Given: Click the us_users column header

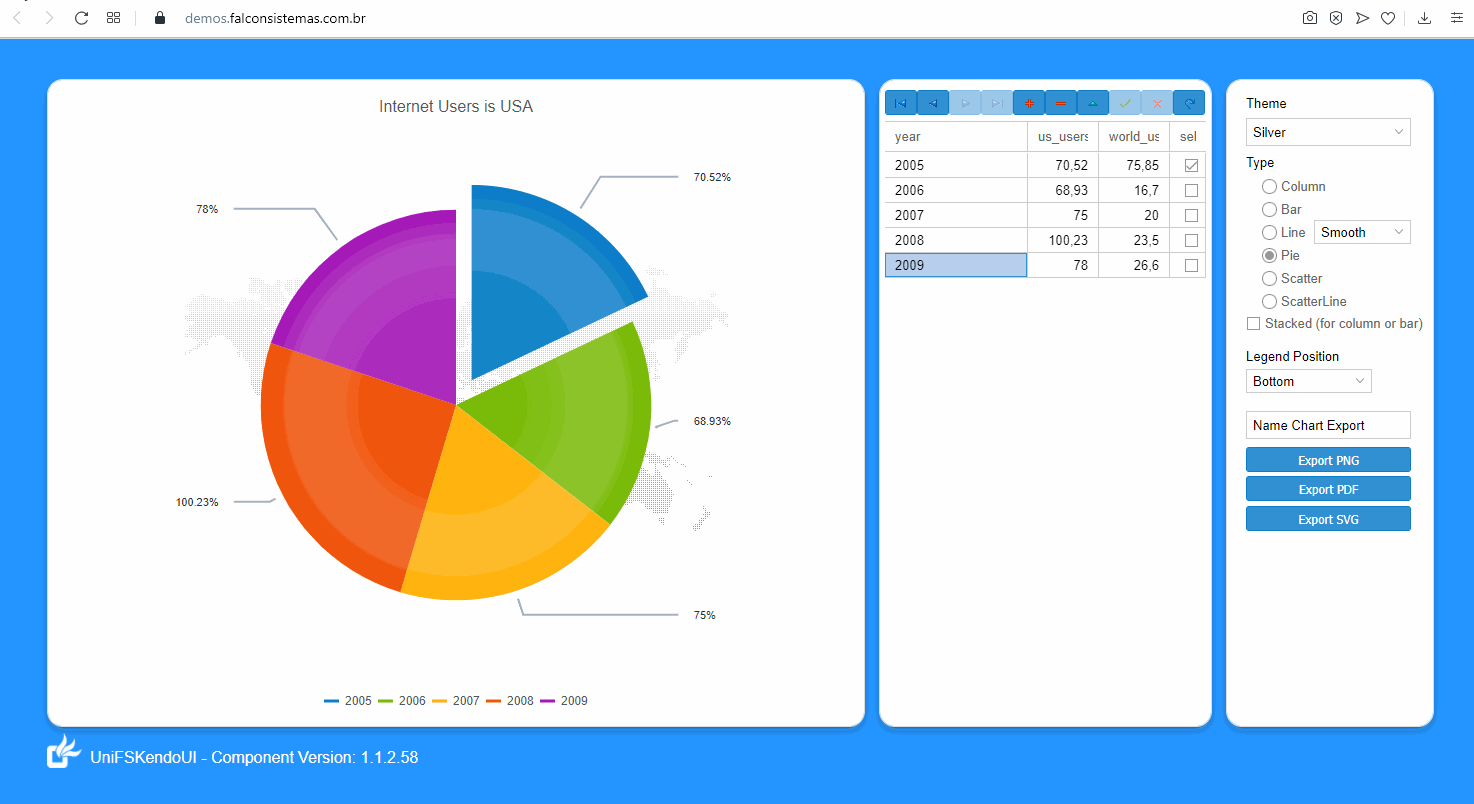Looking at the screenshot, I should (1062, 137).
